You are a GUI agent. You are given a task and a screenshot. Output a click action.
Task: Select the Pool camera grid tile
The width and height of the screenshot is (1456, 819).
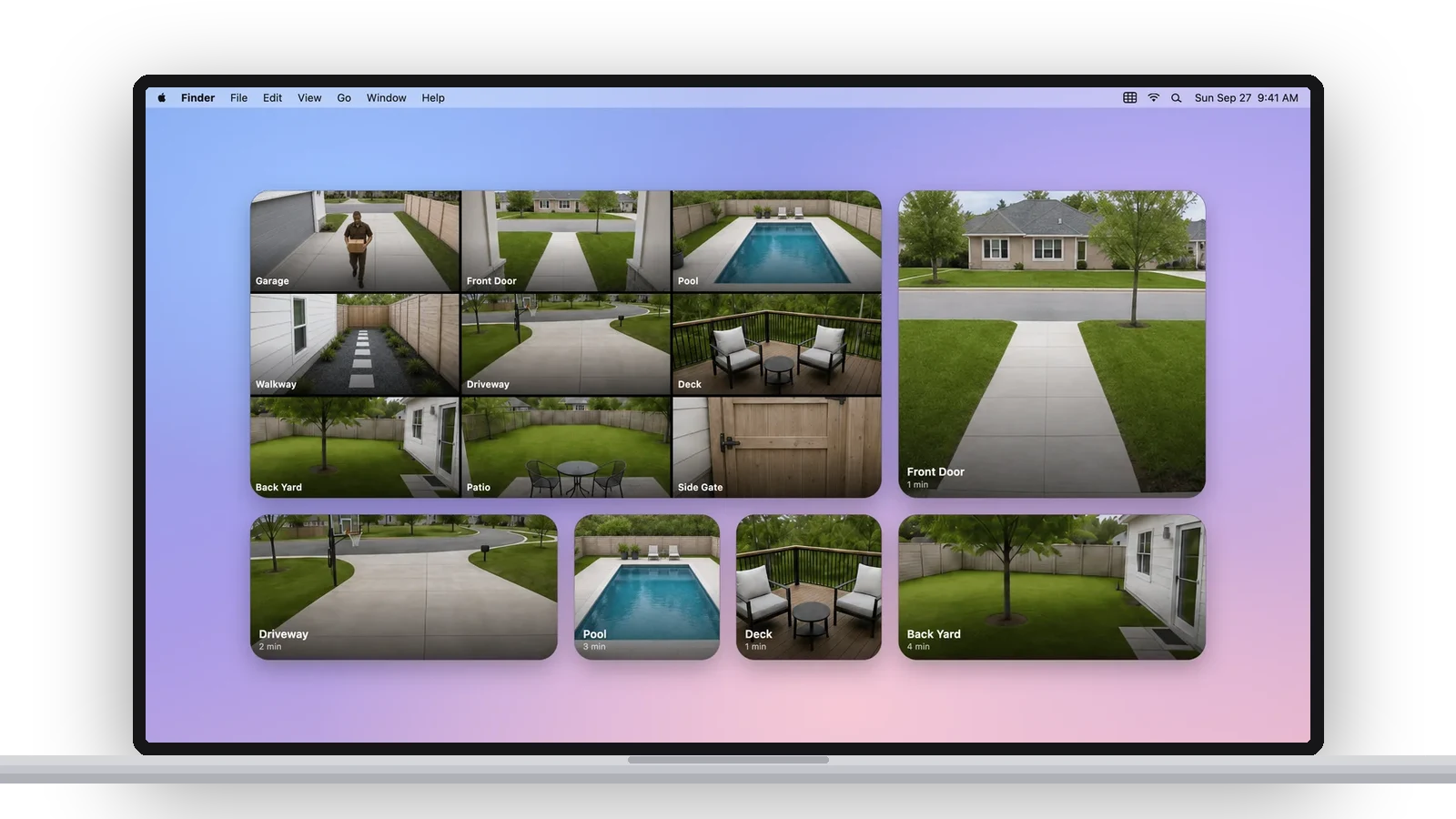point(777,241)
